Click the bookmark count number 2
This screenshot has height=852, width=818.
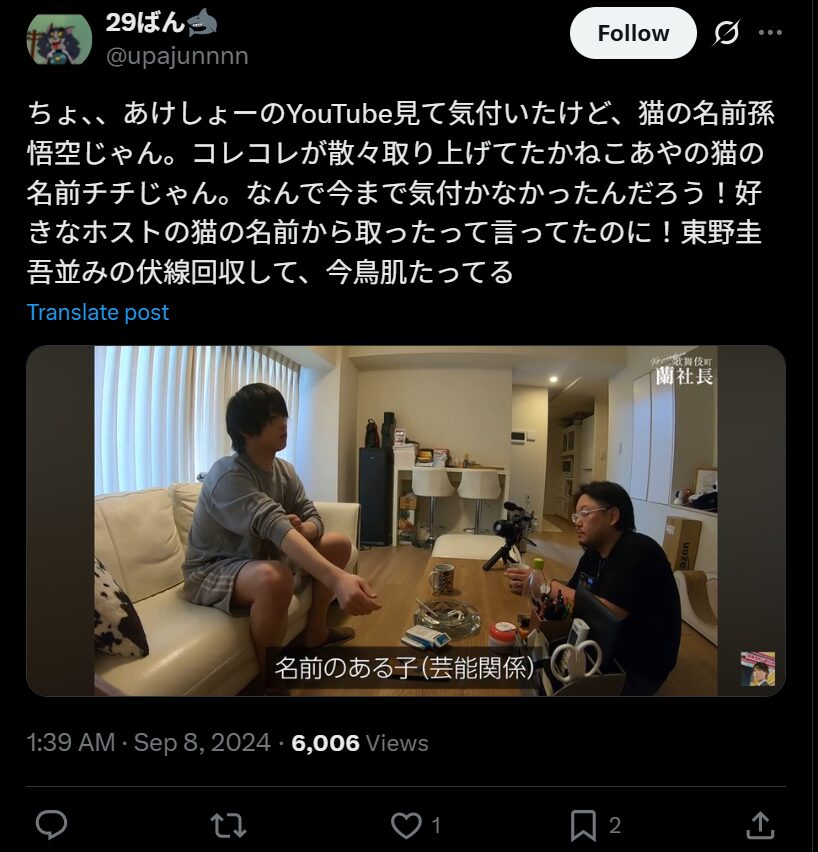pos(615,826)
